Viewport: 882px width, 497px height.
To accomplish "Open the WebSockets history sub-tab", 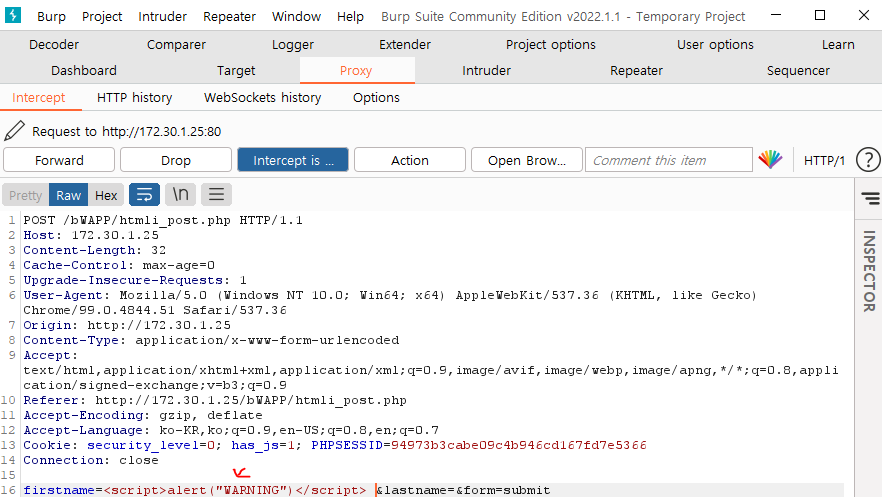I will 263,97.
